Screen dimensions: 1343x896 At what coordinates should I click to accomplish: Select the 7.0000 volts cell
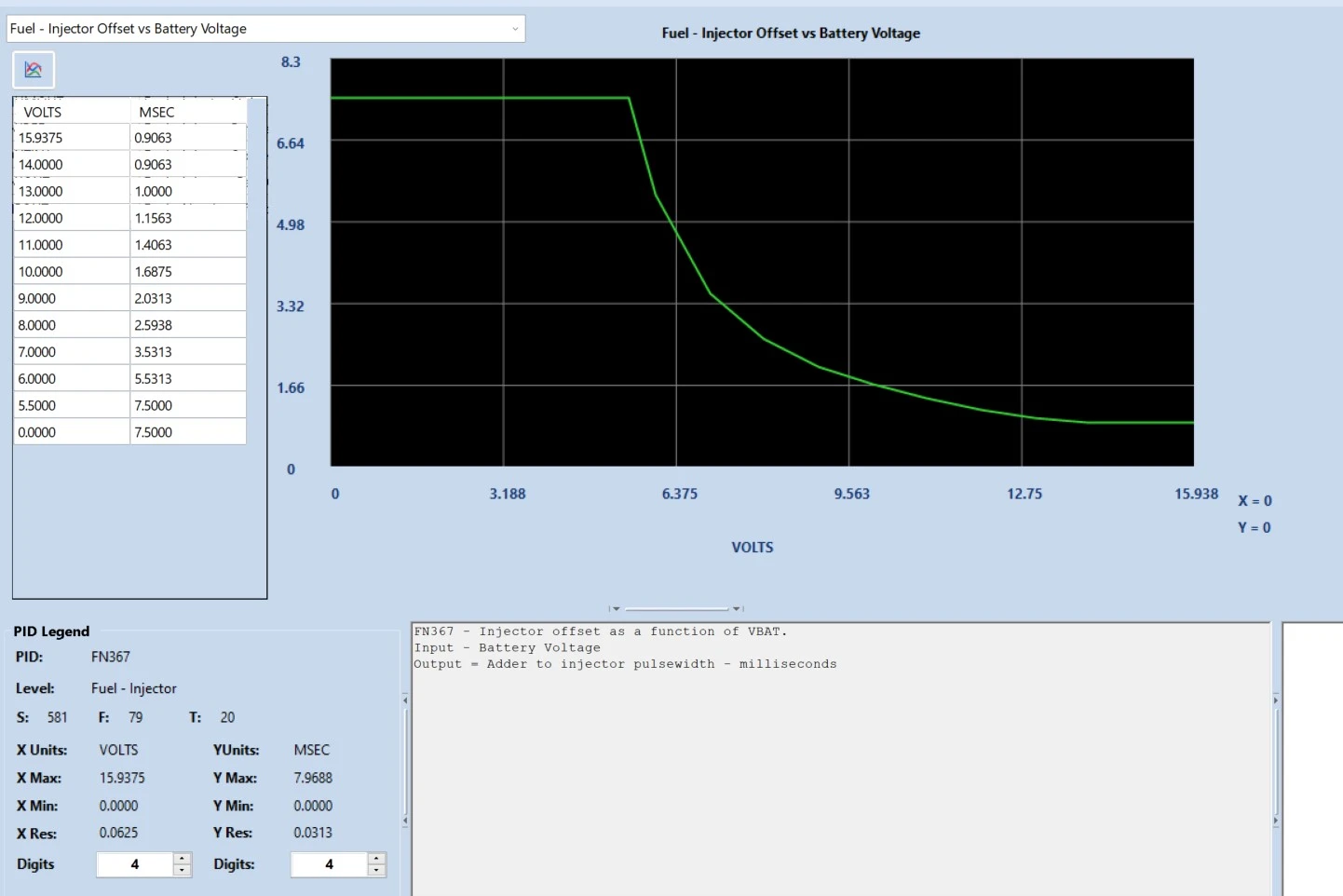pos(72,352)
